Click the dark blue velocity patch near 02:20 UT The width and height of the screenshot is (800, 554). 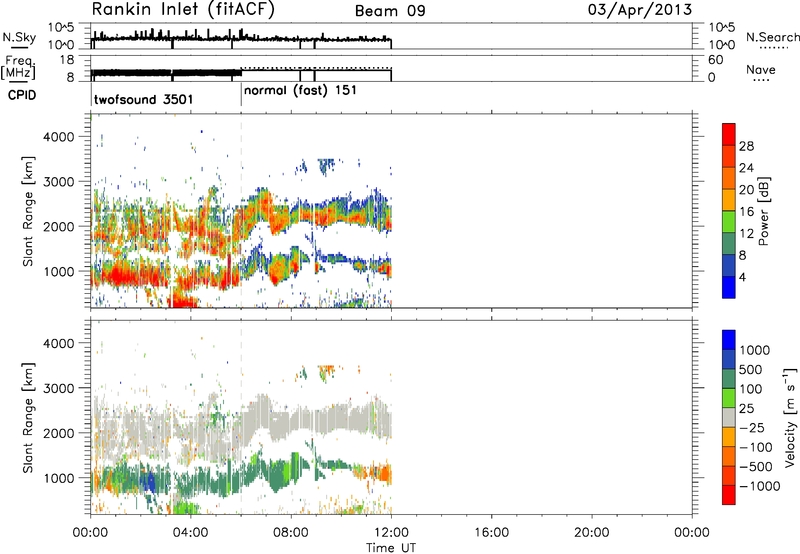coord(149,482)
